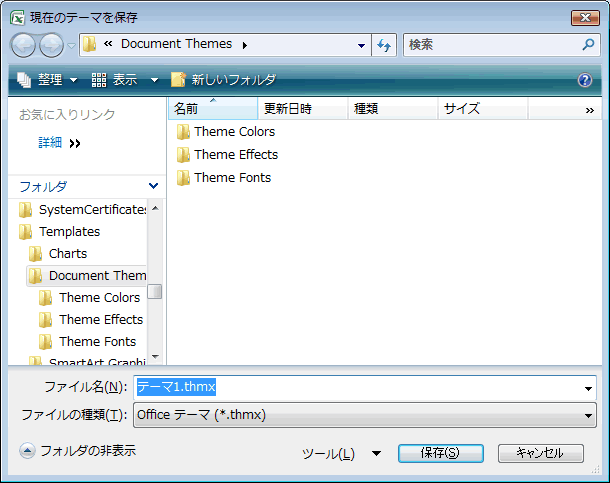Select Theme Effects in folder tree
This screenshot has width=610, height=483.
click(x=91, y=320)
